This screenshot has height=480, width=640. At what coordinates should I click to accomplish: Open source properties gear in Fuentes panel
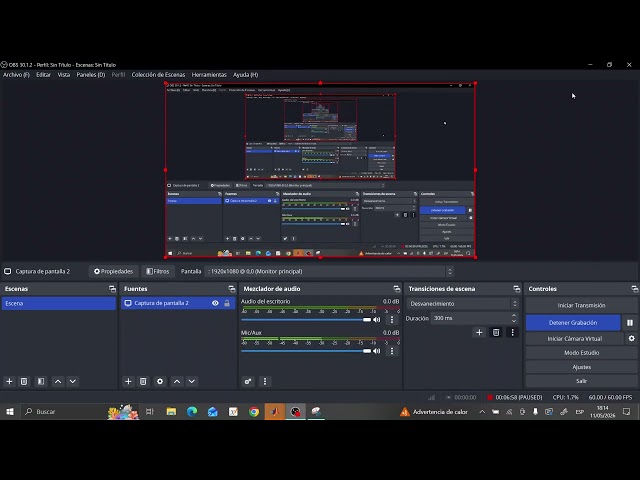point(160,381)
